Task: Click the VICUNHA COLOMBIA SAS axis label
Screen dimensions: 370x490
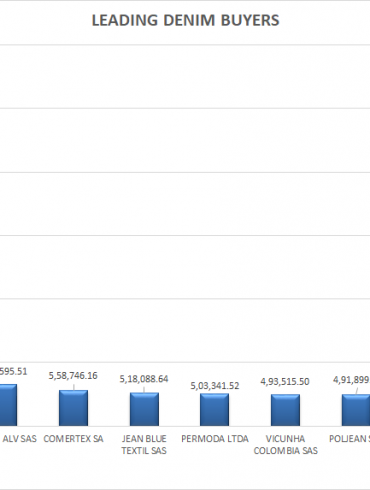Action: [x=285, y=445]
